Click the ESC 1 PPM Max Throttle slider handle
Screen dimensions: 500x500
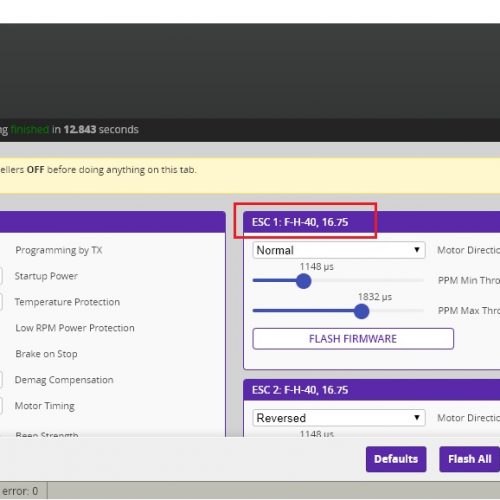click(361, 311)
